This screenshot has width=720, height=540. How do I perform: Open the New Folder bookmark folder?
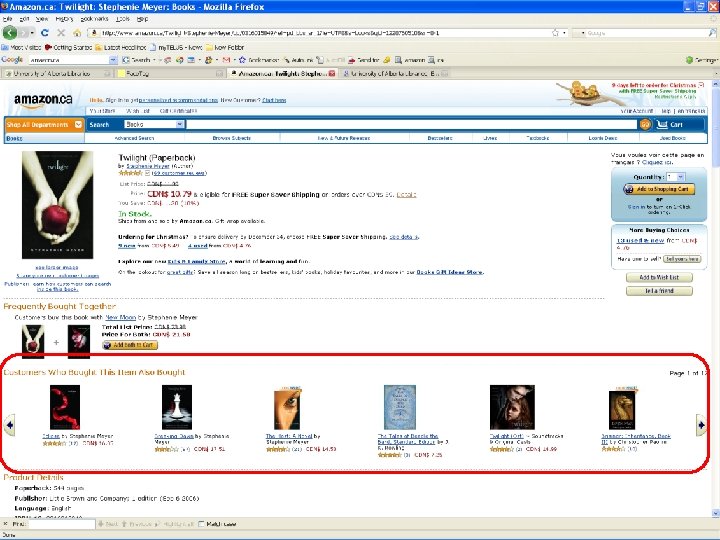tap(225, 47)
